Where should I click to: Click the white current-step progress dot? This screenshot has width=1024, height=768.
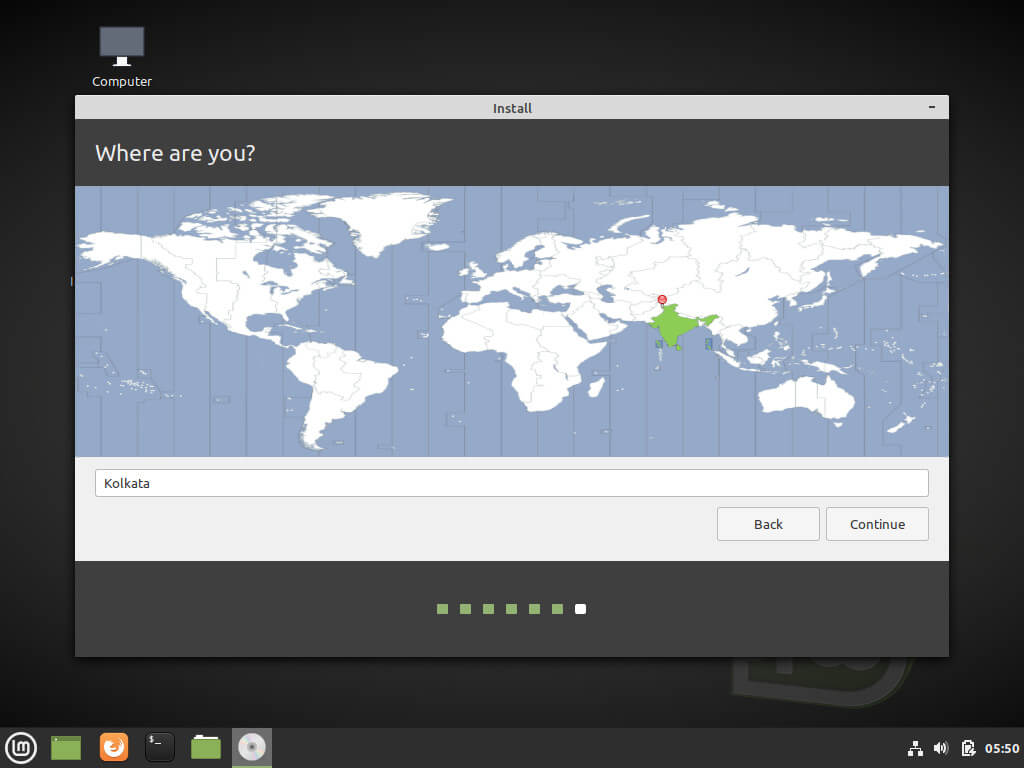click(x=581, y=609)
